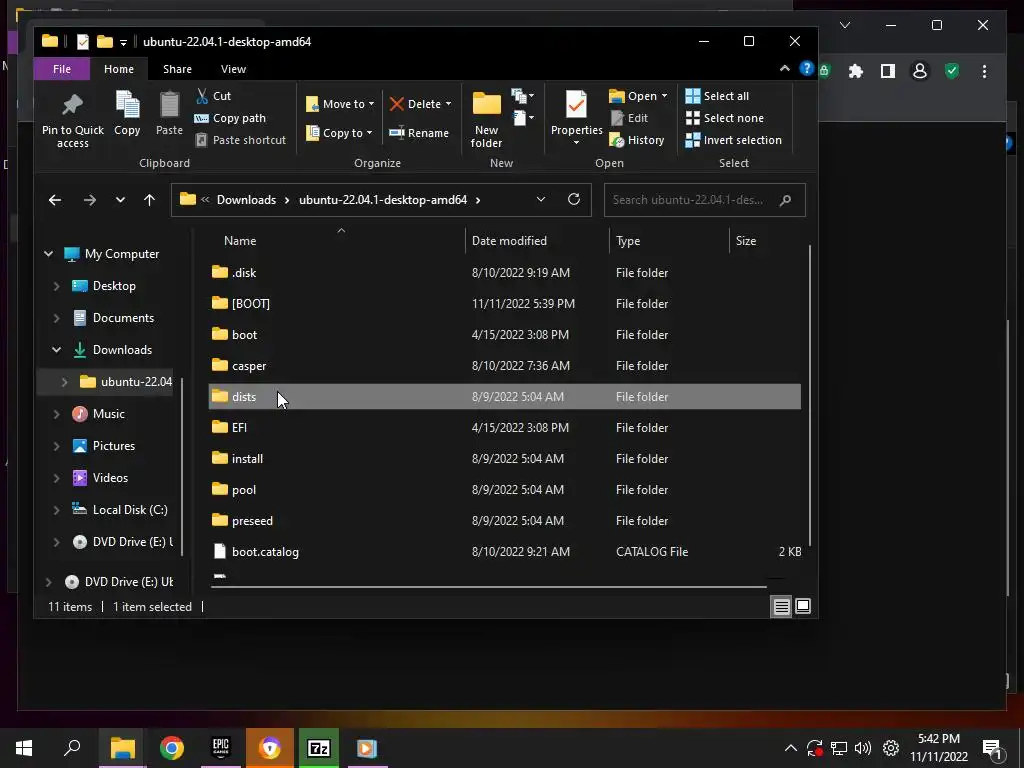Viewport: 1024px width, 768px height.
Task: Go back with the Back arrow
Action: [55, 200]
